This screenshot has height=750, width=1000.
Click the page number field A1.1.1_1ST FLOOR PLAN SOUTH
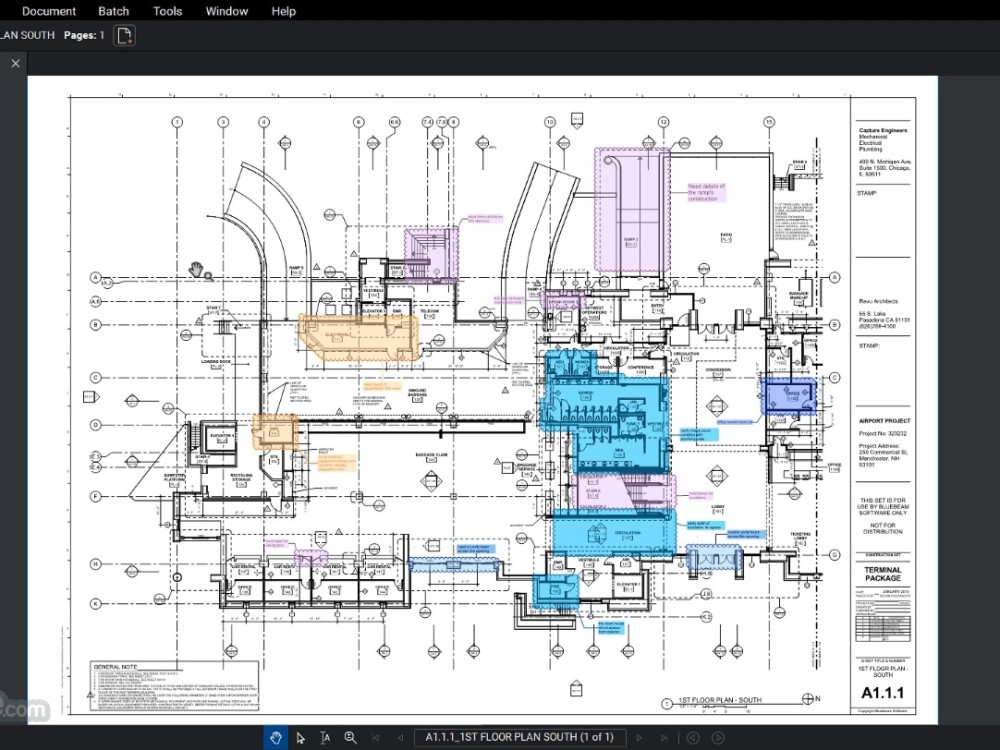coord(520,737)
